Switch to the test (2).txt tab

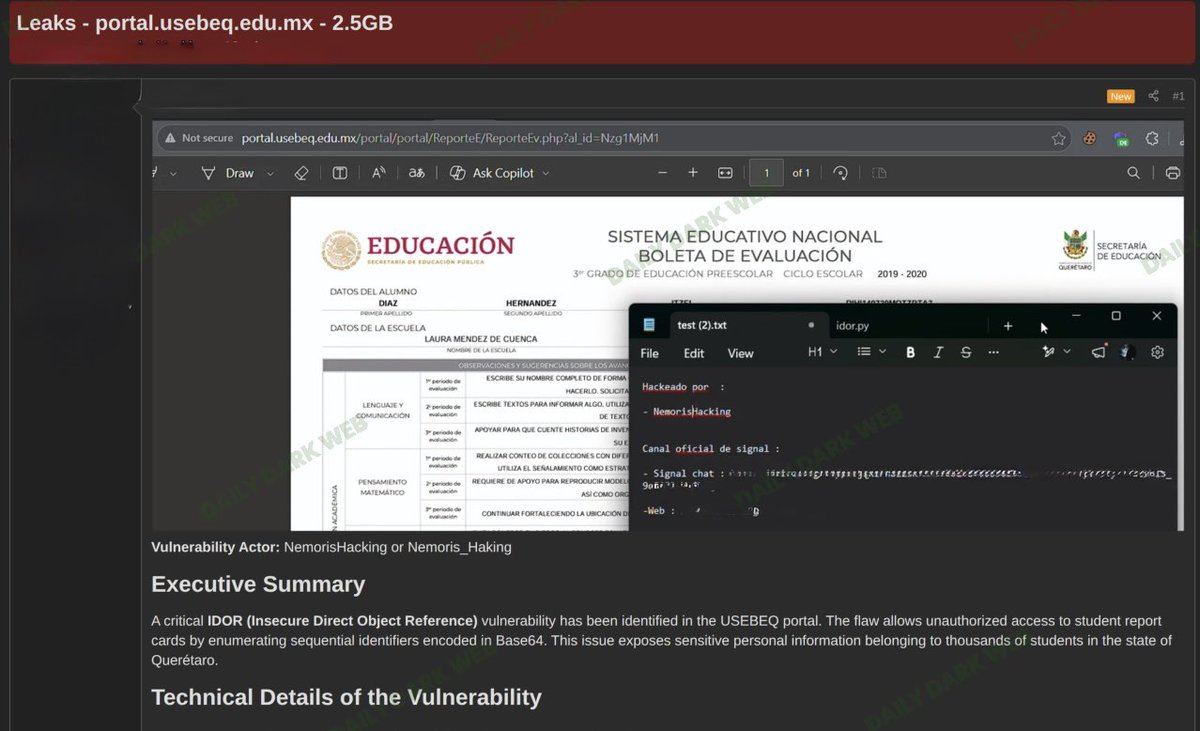pyautogui.click(x=701, y=325)
